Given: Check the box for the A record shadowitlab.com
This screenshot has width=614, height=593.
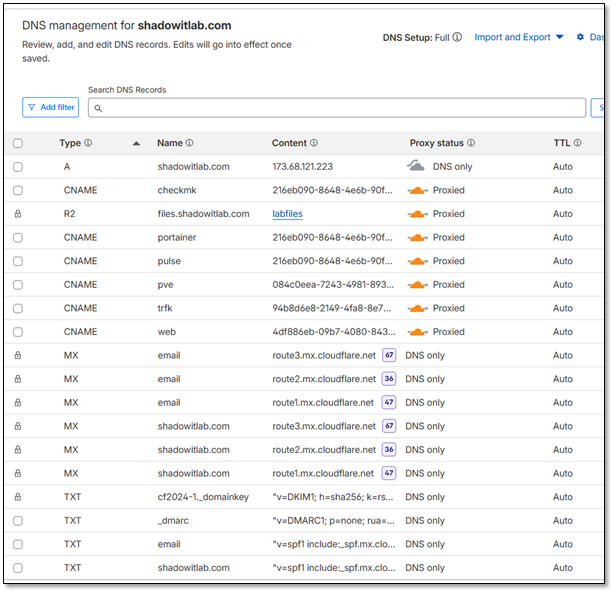Looking at the screenshot, I should tap(18, 167).
